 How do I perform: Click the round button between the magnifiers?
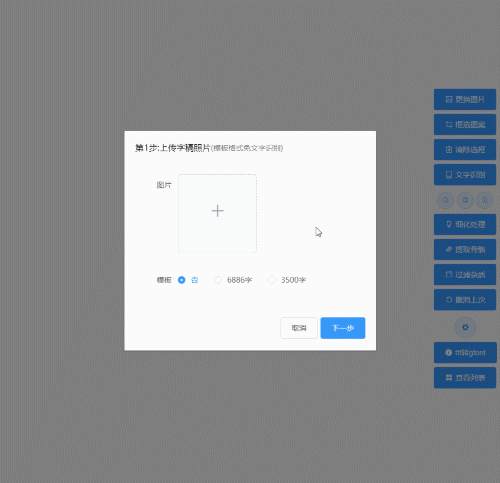465,200
